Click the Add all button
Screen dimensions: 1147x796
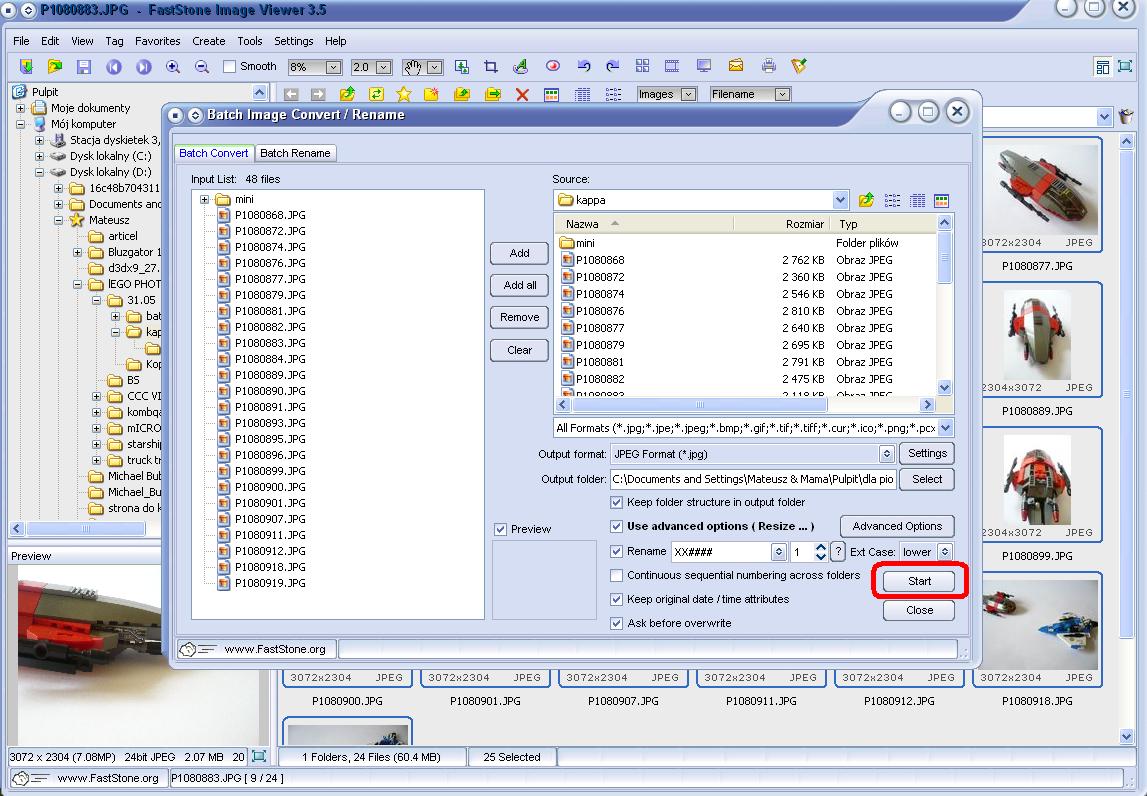pos(519,285)
